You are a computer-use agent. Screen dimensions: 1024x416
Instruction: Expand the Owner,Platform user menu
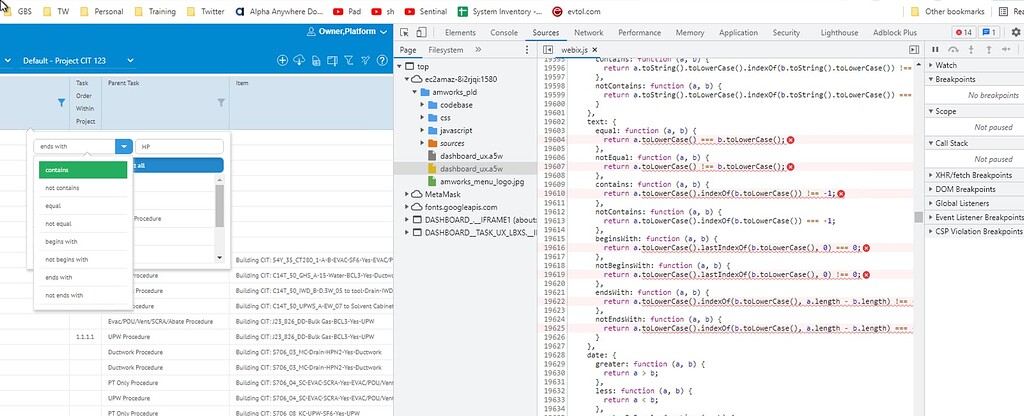coord(383,32)
